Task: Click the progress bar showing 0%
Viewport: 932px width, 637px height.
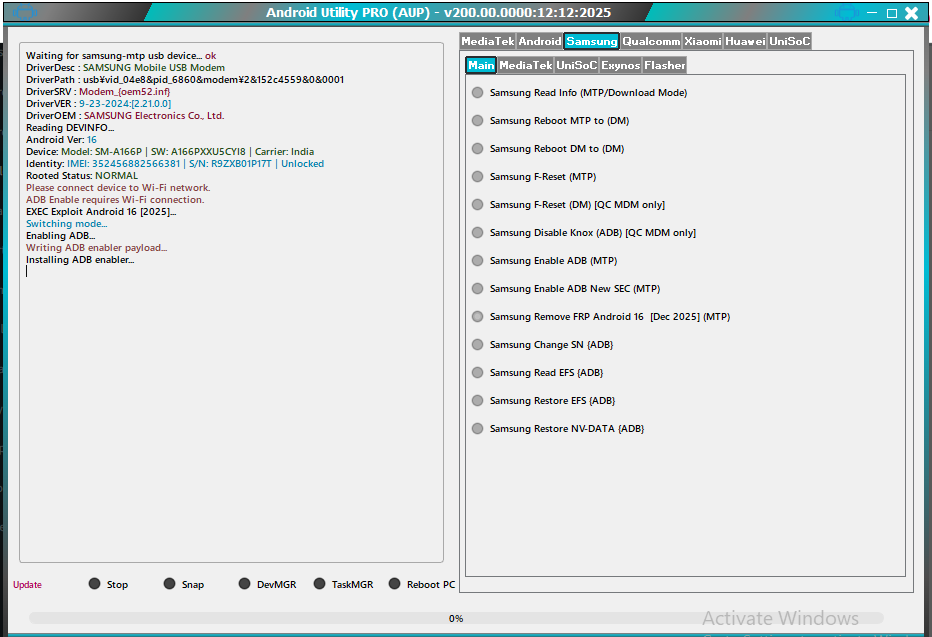Action: (456, 618)
